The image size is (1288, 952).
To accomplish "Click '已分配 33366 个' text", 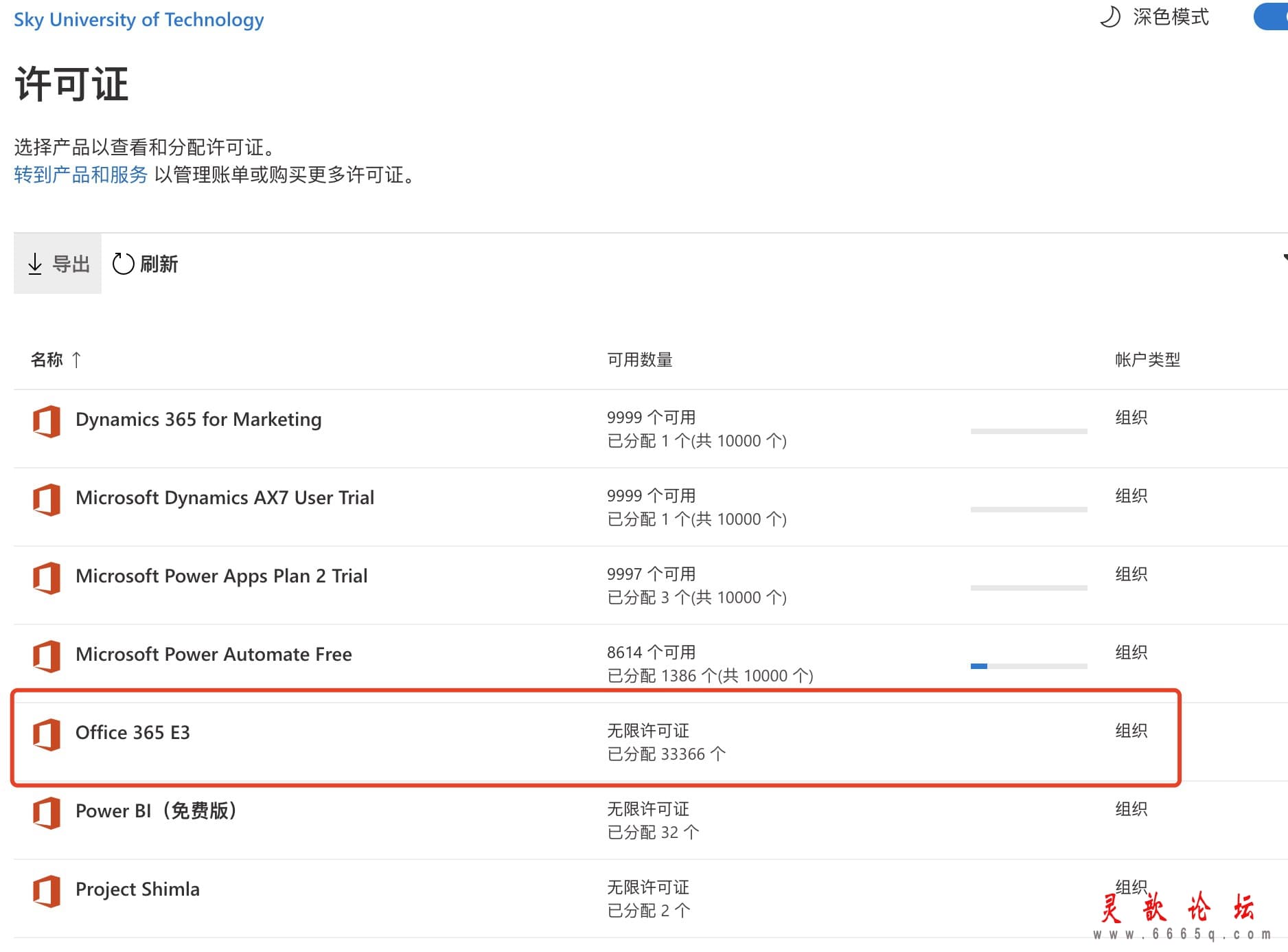I will tap(666, 753).
